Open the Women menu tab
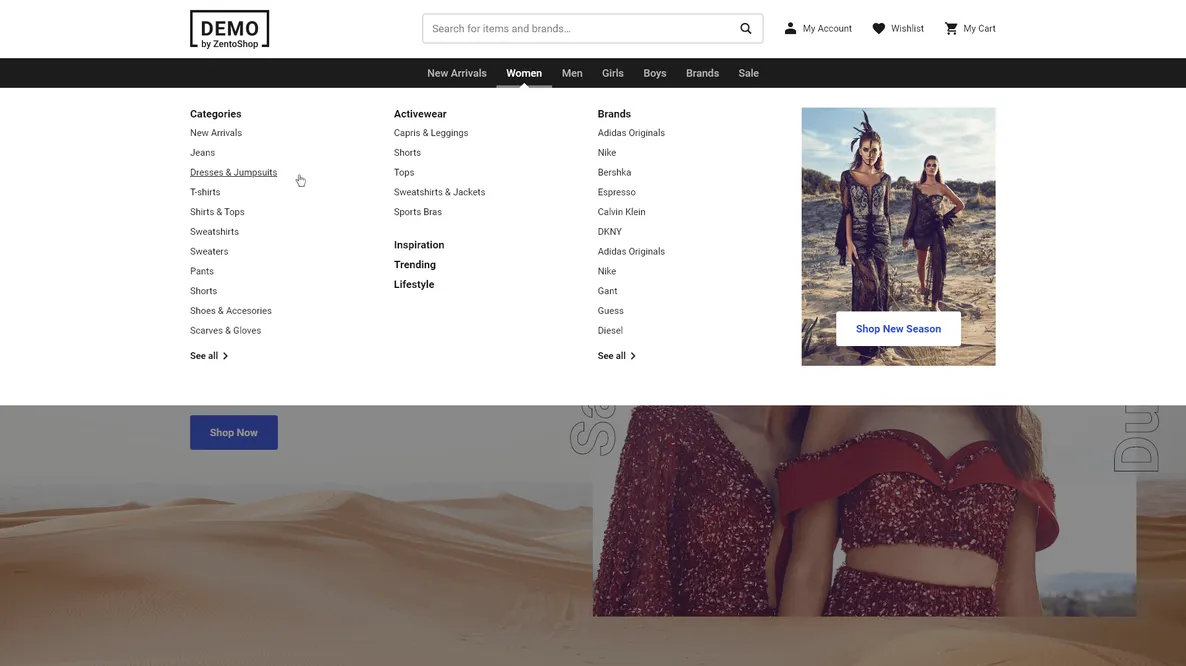This screenshot has width=1186, height=666. pos(523,73)
